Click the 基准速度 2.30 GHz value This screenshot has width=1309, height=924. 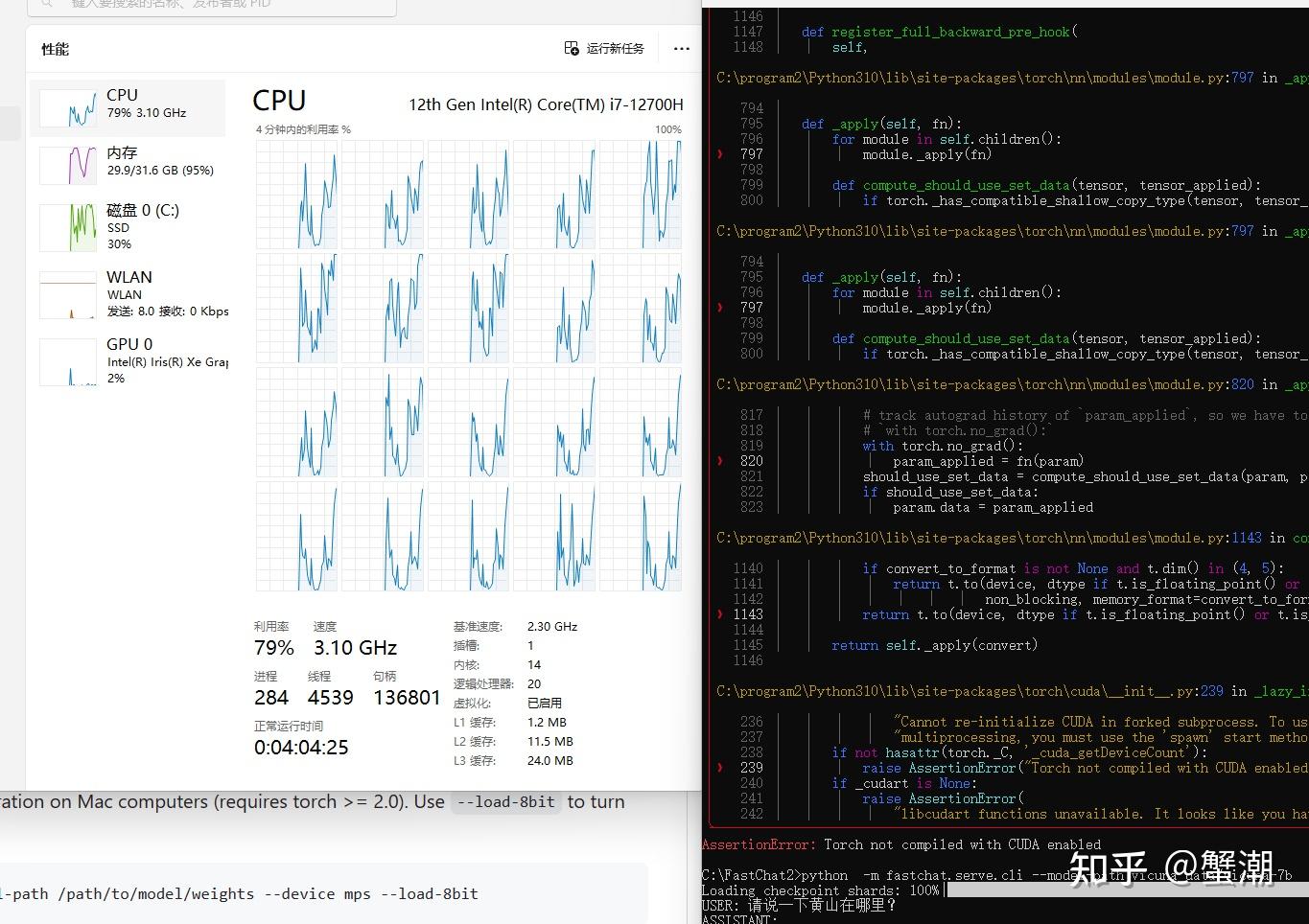(x=552, y=627)
